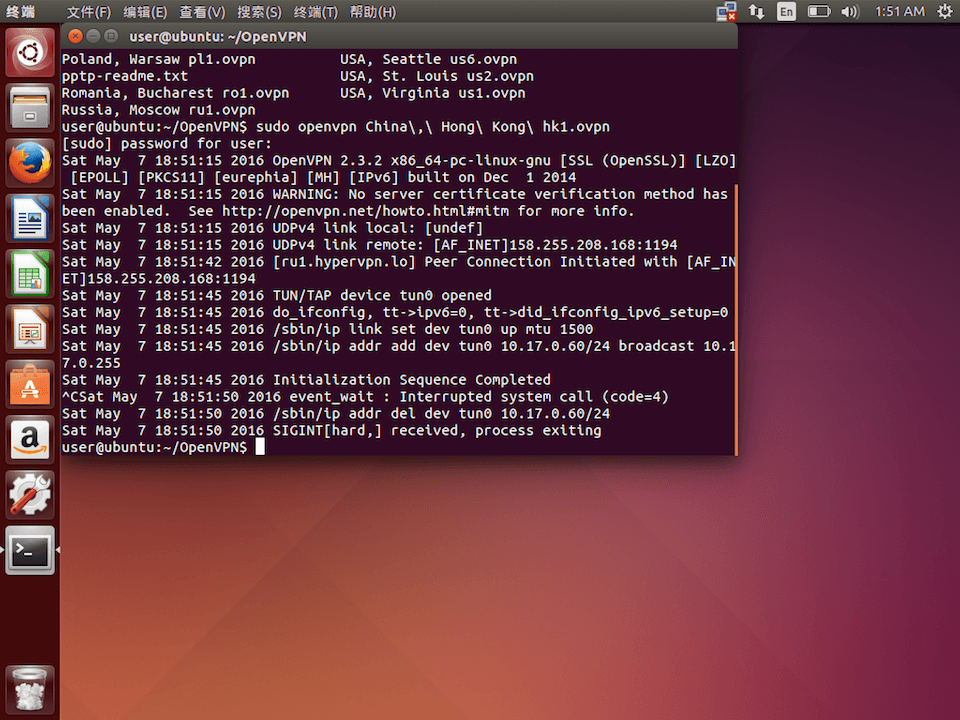This screenshot has height=720, width=960.
Task: Open the Trash at the launcher bottom
Action: (30, 688)
